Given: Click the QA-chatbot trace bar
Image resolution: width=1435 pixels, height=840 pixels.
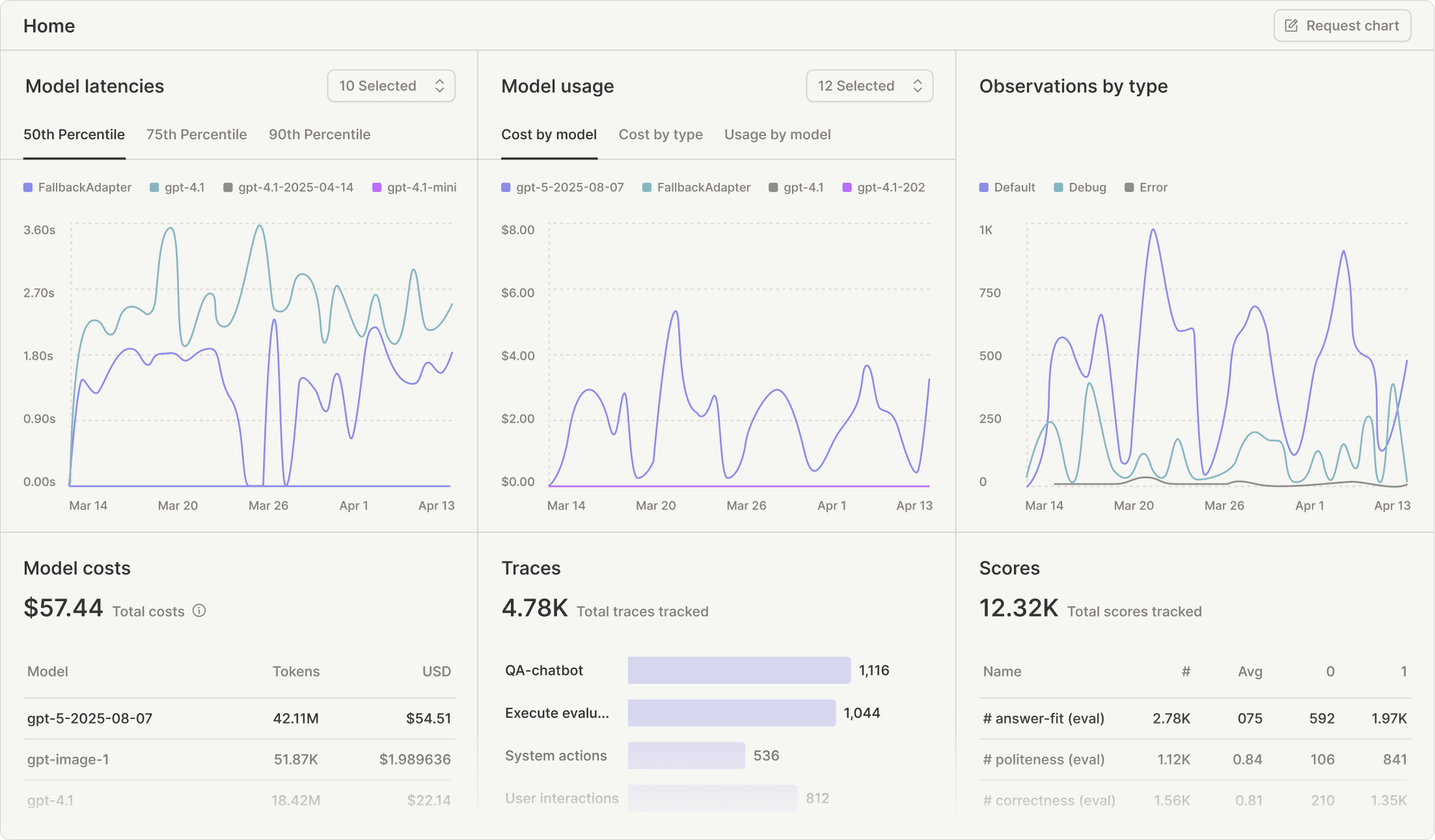Looking at the screenshot, I should (x=739, y=670).
